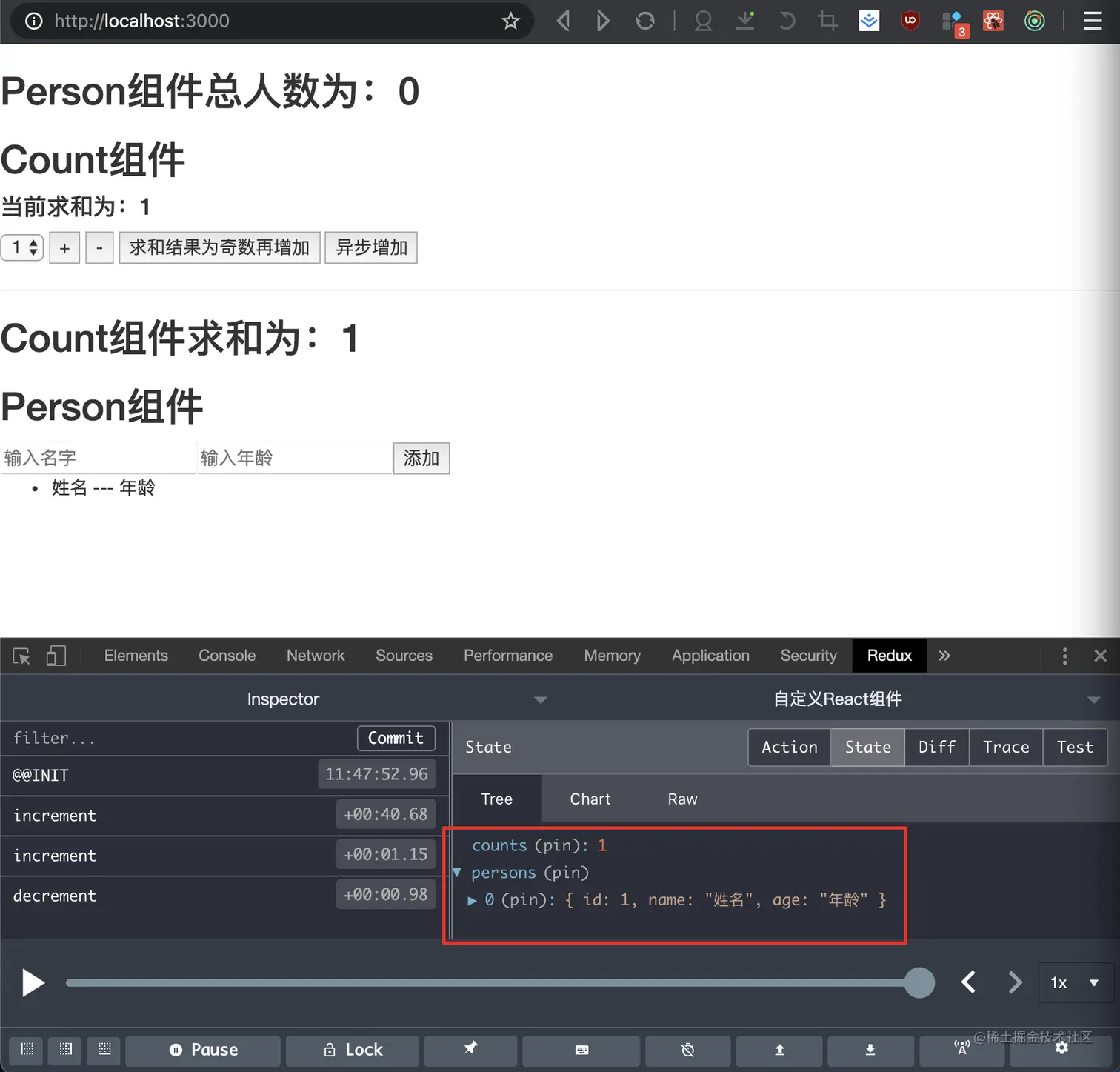This screenshot has height=1072, width=1120.
Task: Open the React Developer Tools extension
Action: click(993, 21)
